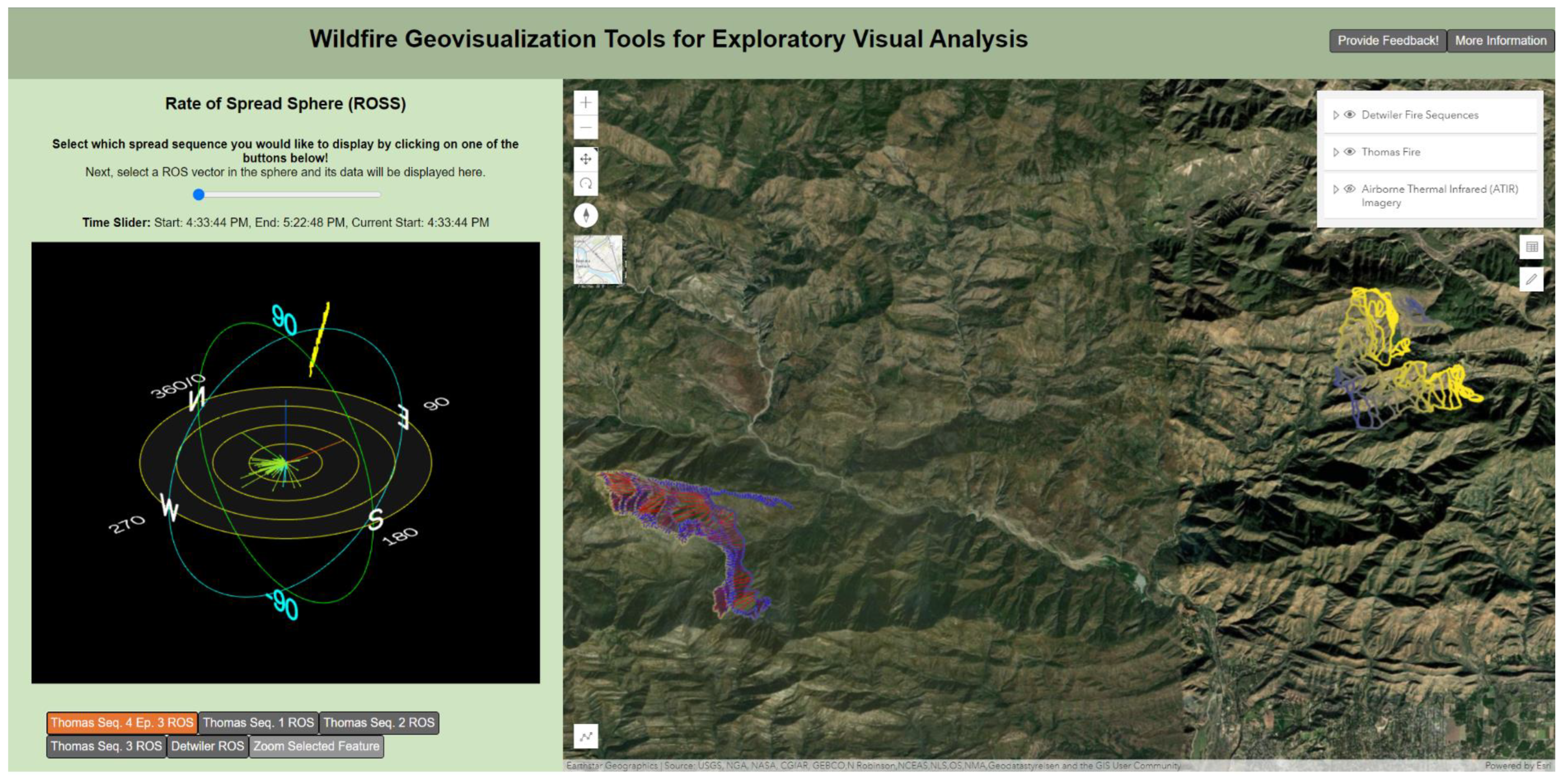Select the rotate navigation tool icon
This screenshot has height=783, width=1568.
(586, 184)
